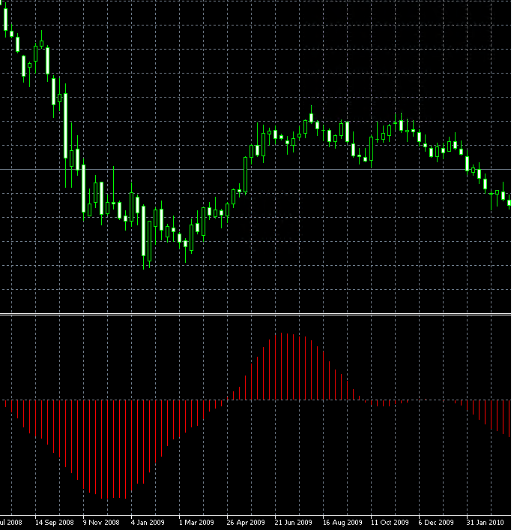Screen dimensions: 512x530
Task: Select the 1 Mar 2009 axis marker
Action: click(196, 522)
